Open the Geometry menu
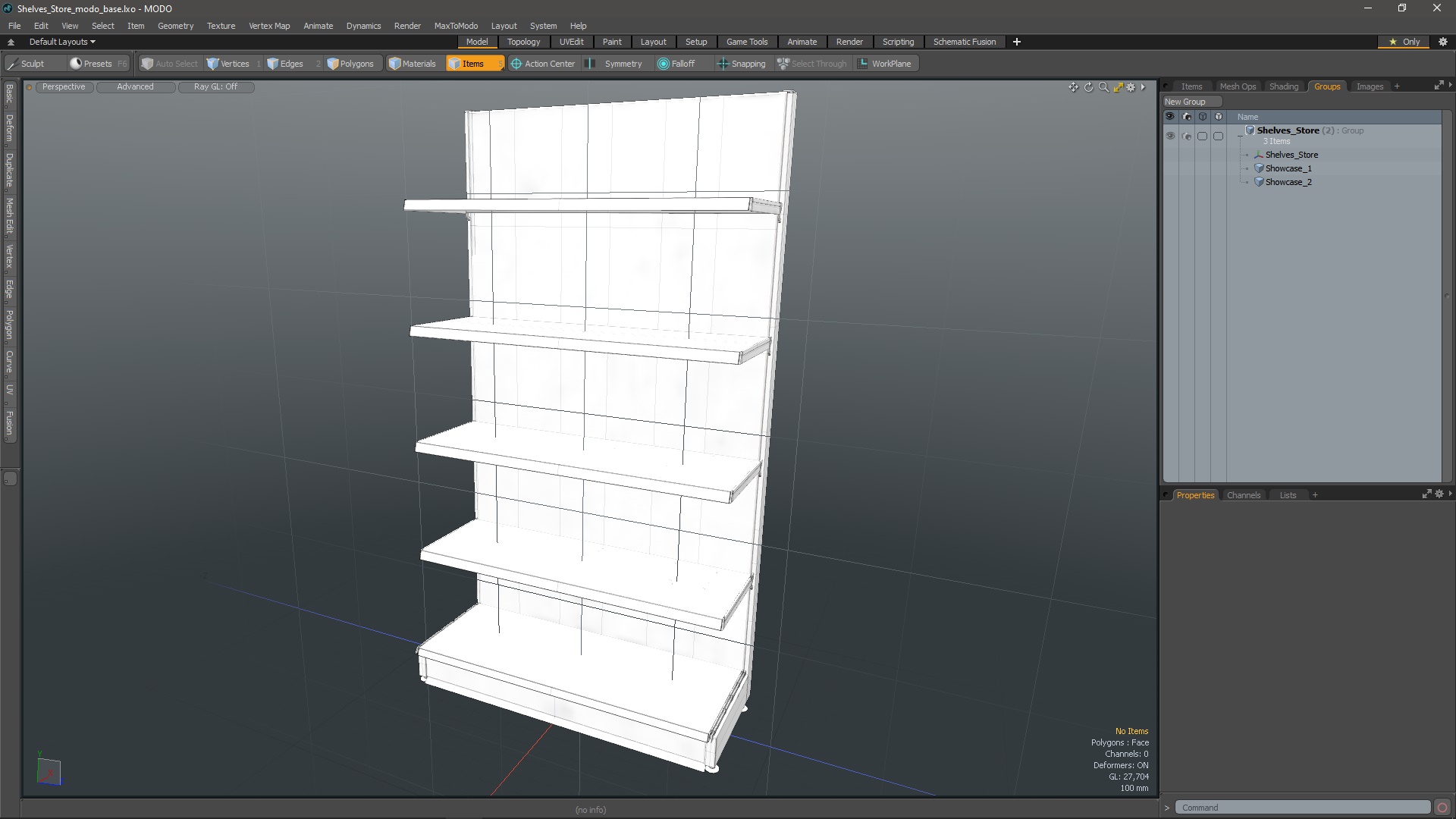 point(175,26)
